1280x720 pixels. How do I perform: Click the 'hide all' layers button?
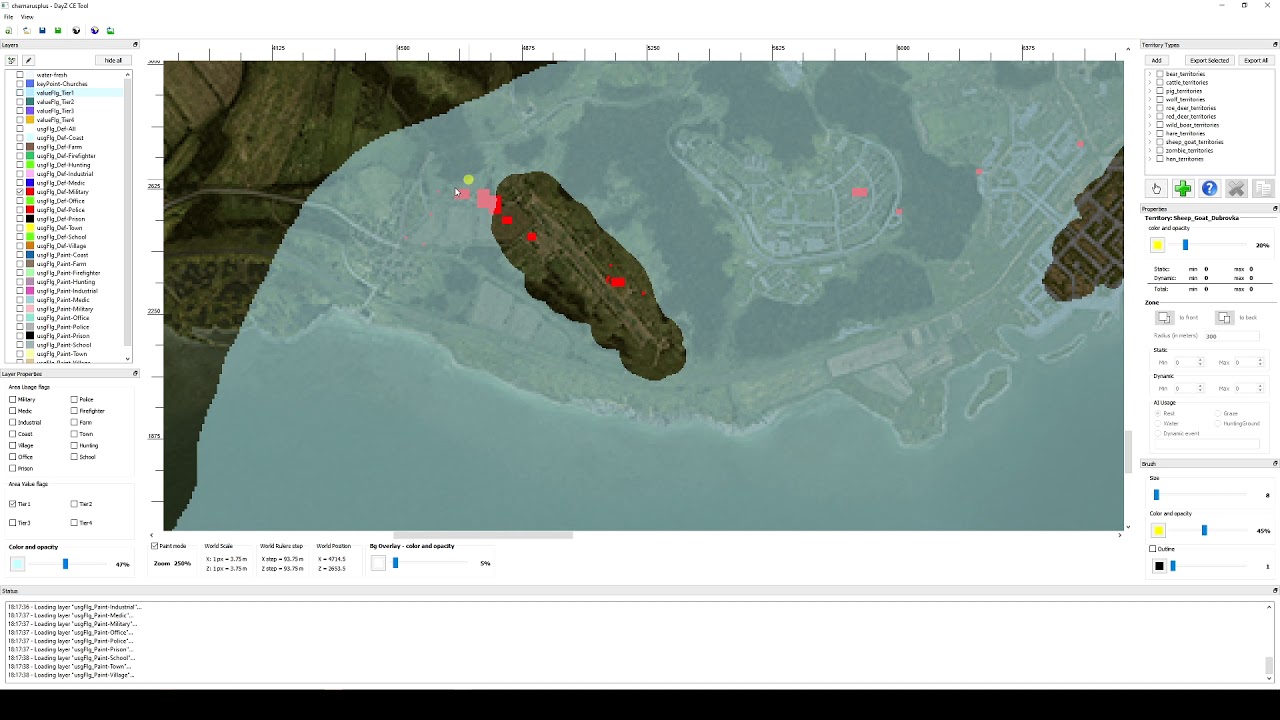tap(113, 60)
